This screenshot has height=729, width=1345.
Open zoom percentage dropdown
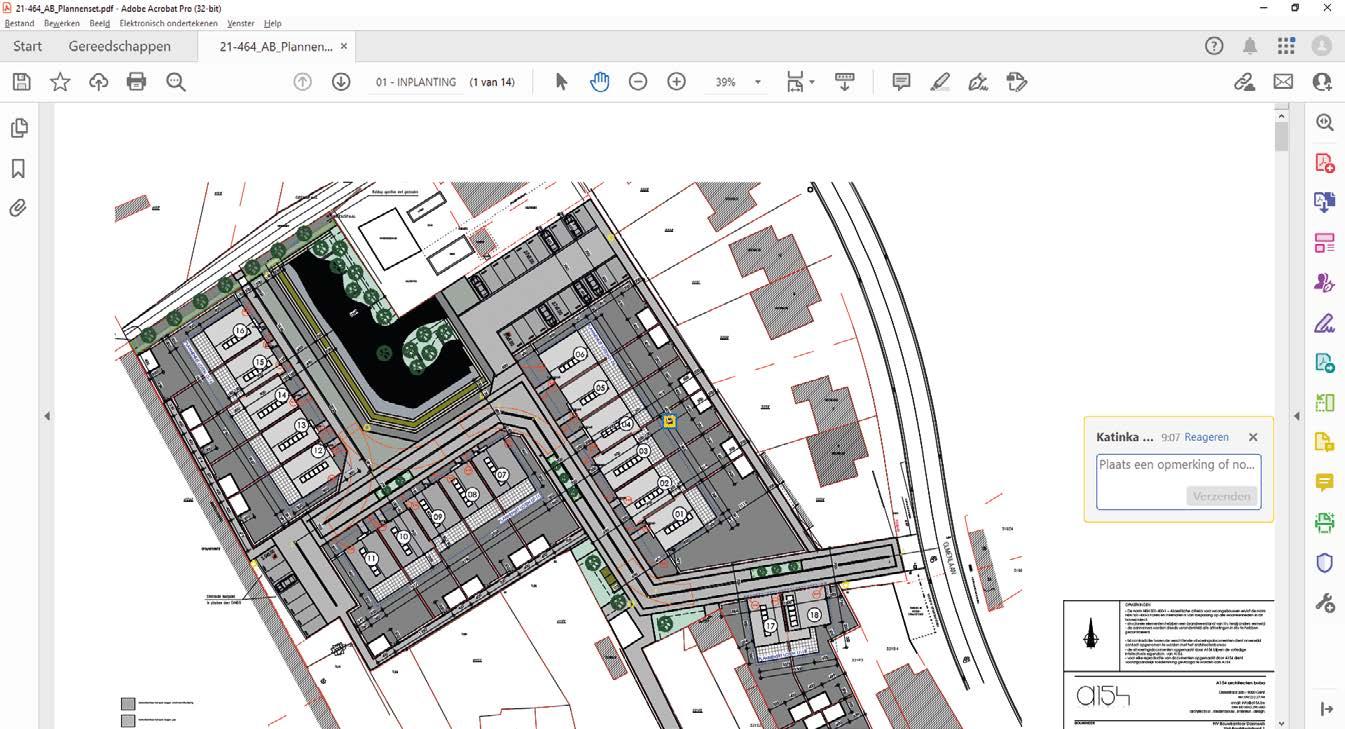[x=757, y=82]
